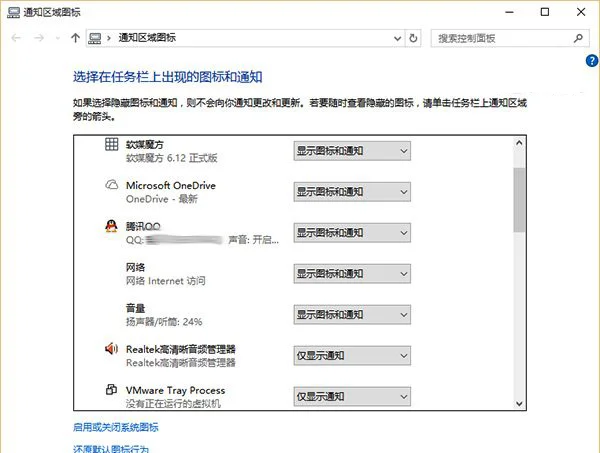
Task: Open the 腾讯QQ behavior dropdown
Action: point(352,233)
